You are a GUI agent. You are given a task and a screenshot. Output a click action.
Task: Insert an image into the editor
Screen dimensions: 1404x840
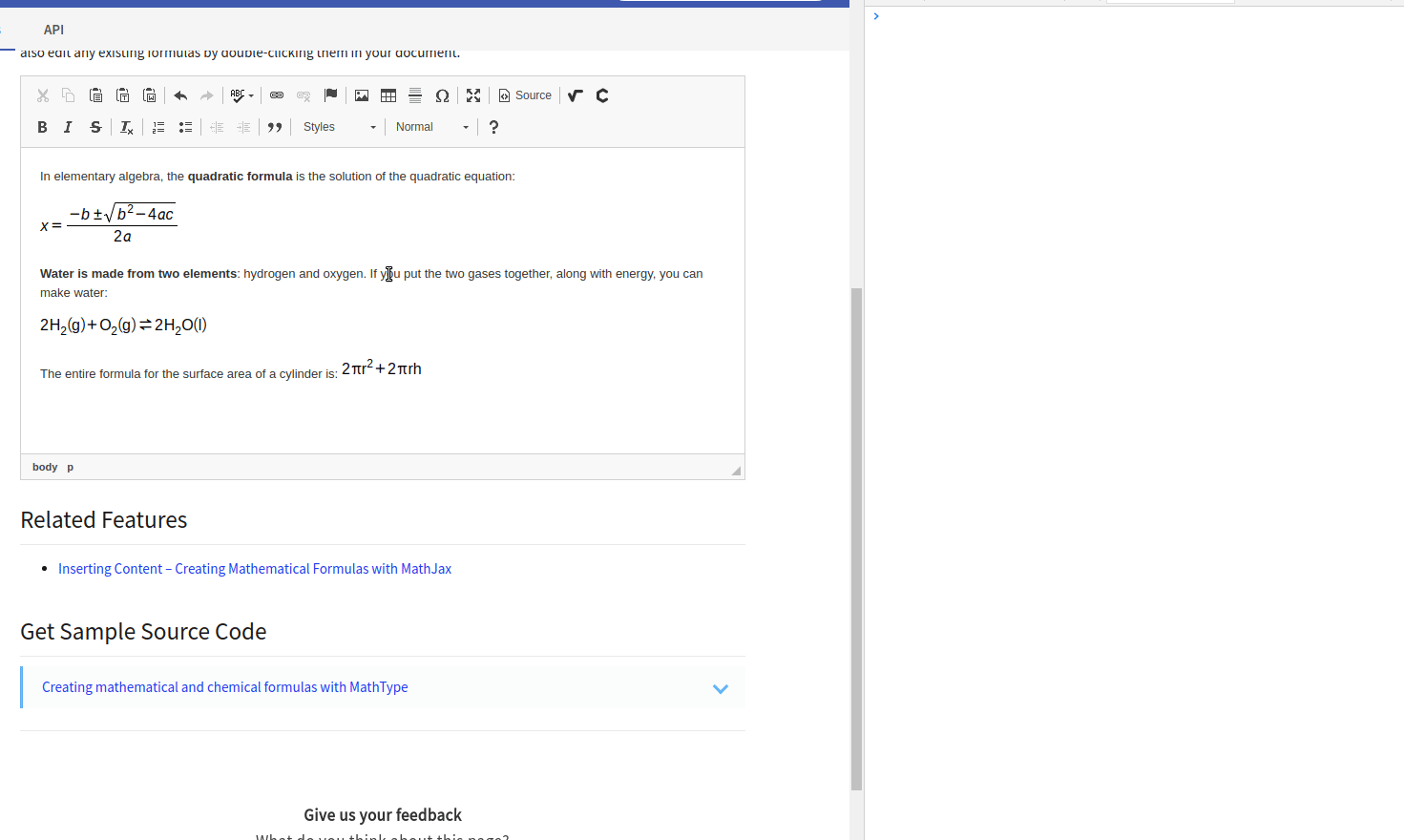361,94
